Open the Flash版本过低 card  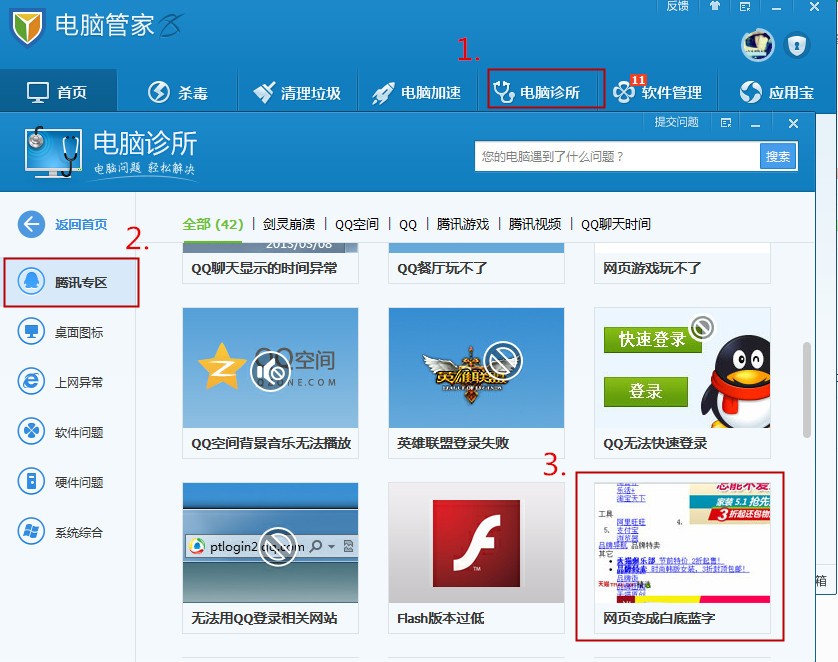[x=476, y=558]
